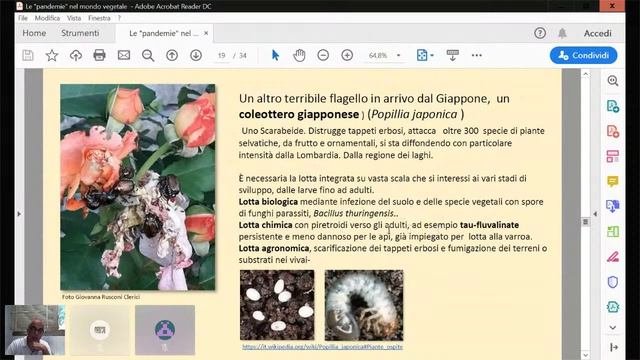This screenshot has width=640, height=360.
Task: Select the middle participant video tile
Action: [100, 330]
